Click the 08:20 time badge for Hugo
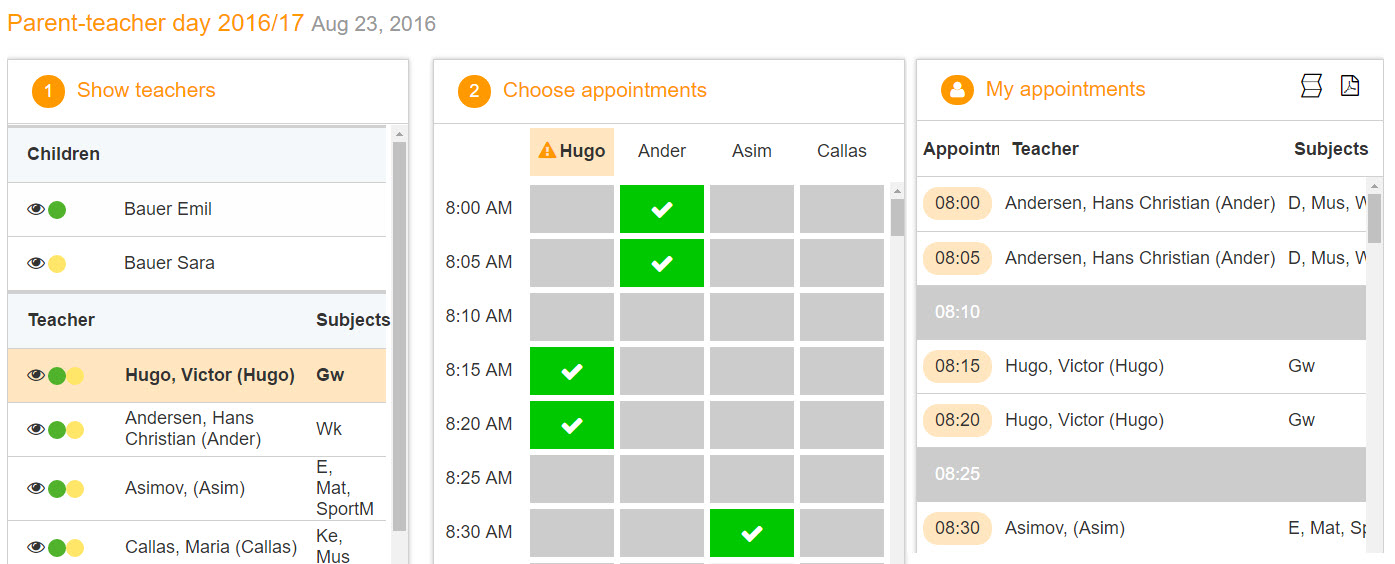This screenshot has height=564, width=1395. [x=957, y=420]
